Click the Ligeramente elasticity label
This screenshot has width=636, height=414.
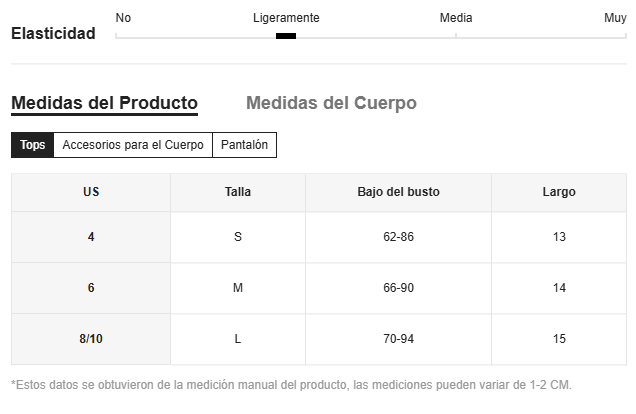click(286, 18)
